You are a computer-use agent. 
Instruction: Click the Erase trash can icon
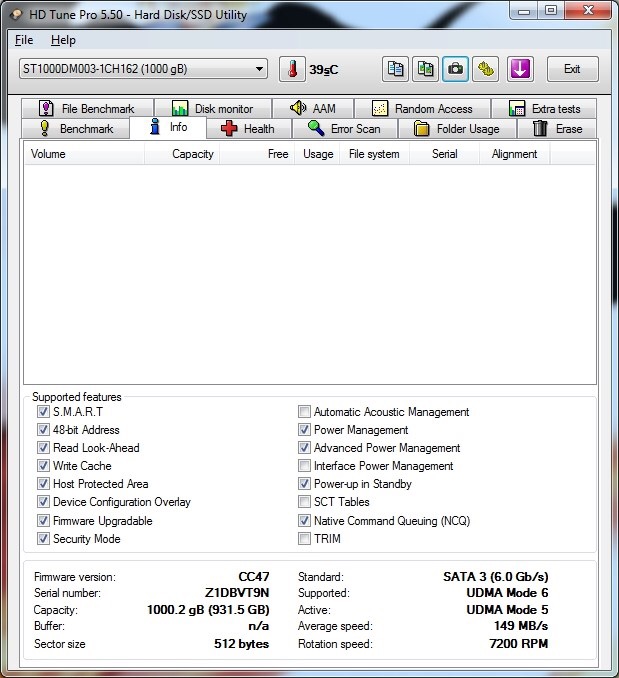click(540, 128)
